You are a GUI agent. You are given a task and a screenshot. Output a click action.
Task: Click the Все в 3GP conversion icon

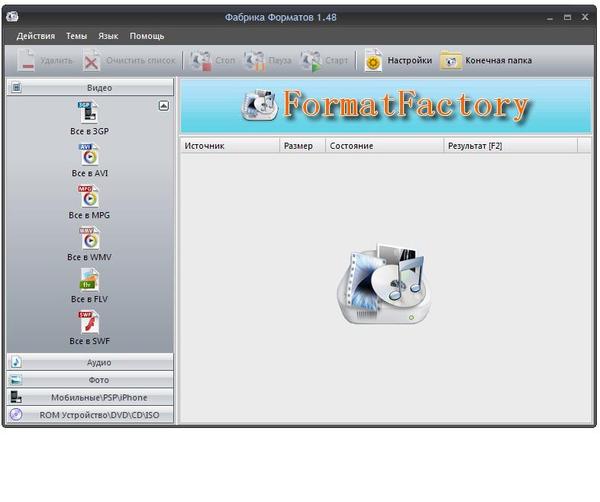[89, 112]
